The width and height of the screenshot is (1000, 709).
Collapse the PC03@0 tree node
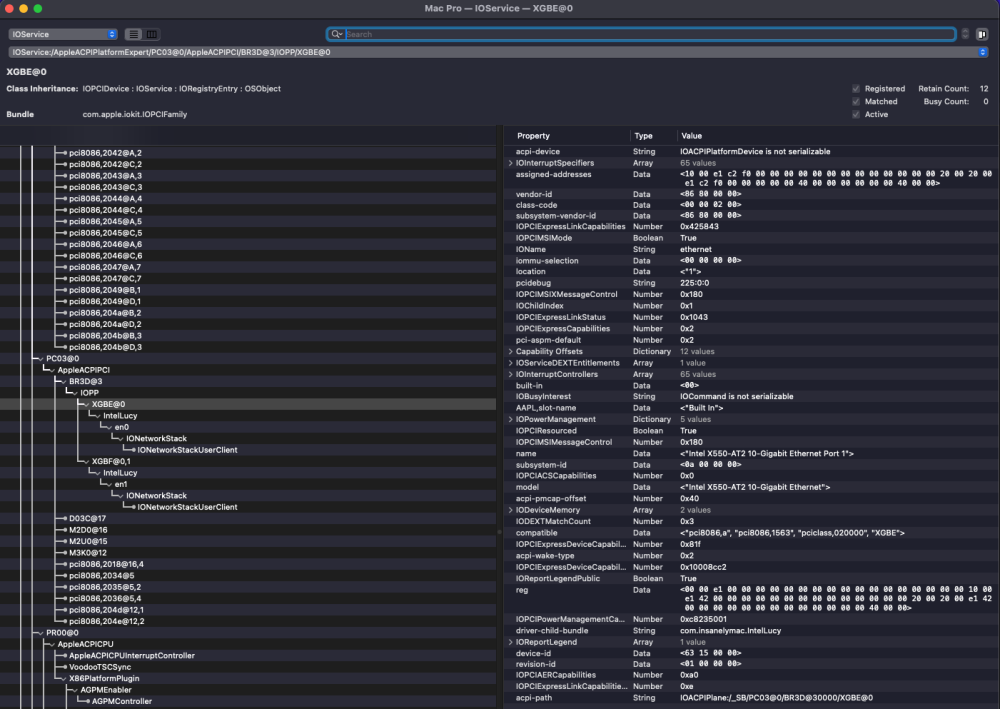[x=41, y=359]
